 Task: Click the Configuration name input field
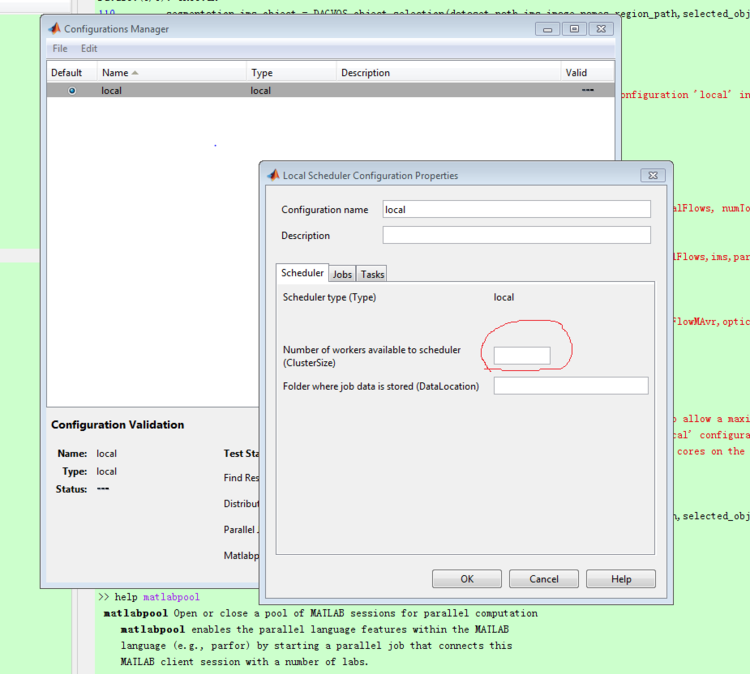click(517, 210)
